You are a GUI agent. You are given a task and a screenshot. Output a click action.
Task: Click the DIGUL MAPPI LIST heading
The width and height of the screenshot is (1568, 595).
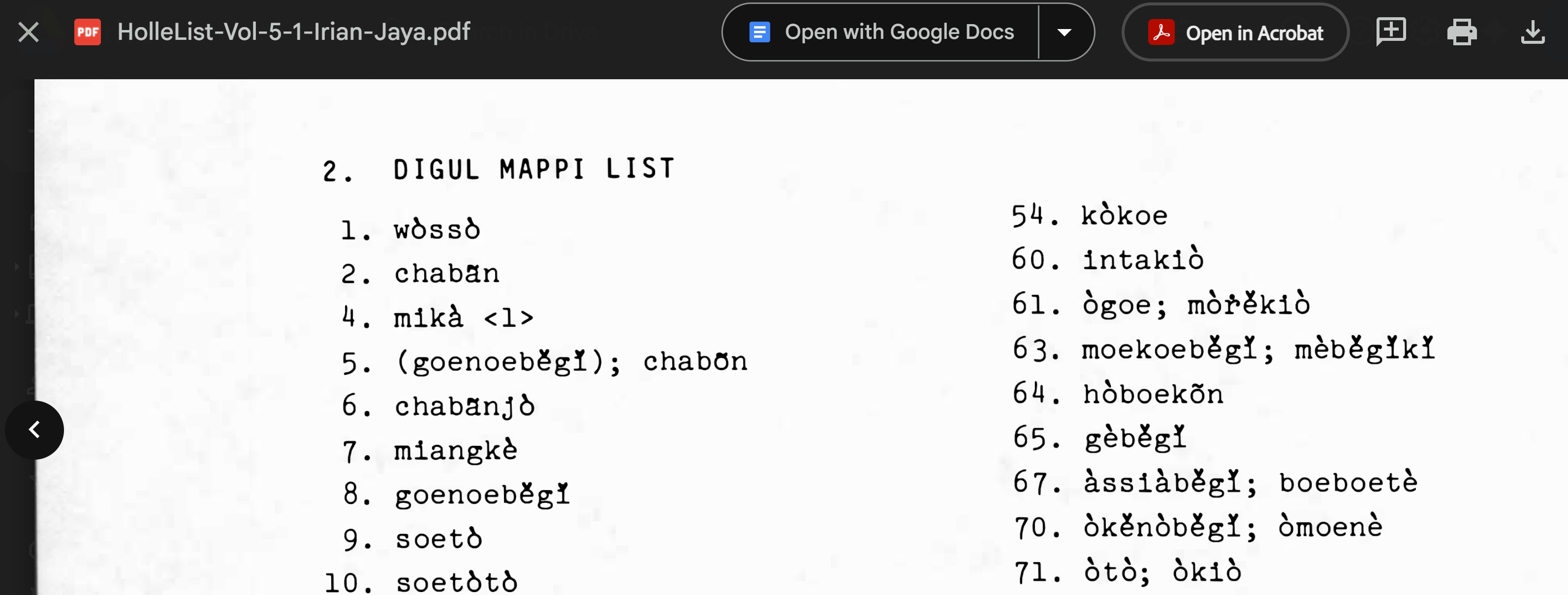(x=533, y=169)
